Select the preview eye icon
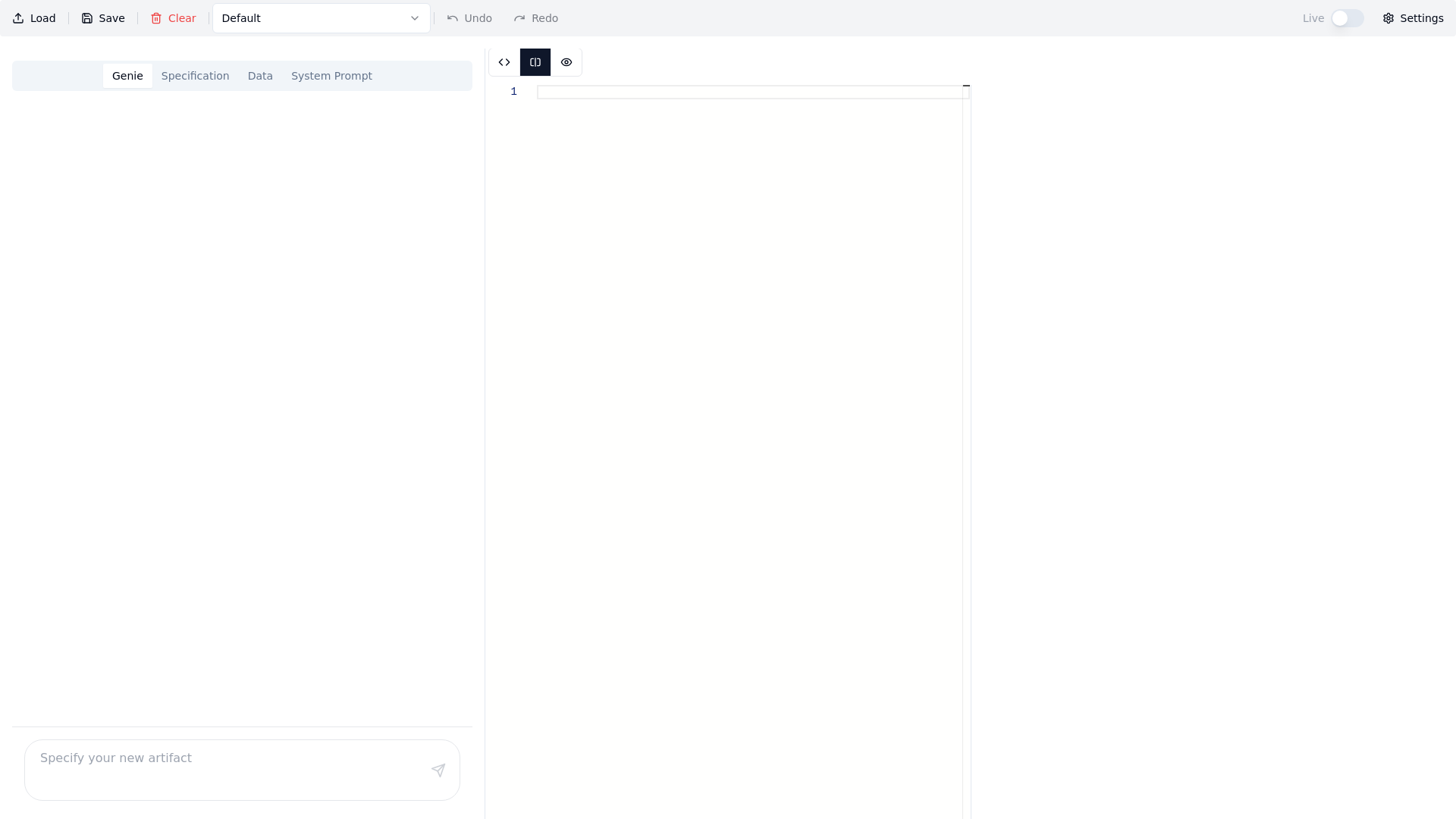 [x=566, y=62]
